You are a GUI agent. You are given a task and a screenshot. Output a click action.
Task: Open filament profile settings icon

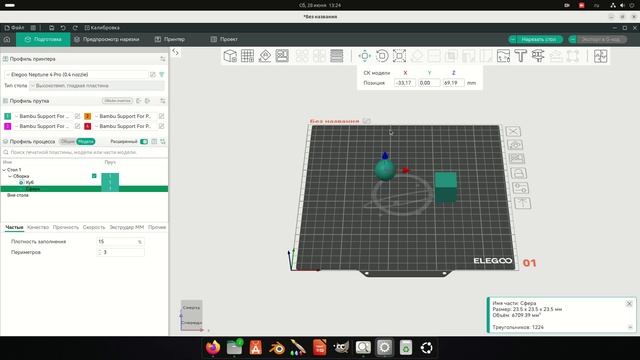pyautogui.click(x=163, y=101)
